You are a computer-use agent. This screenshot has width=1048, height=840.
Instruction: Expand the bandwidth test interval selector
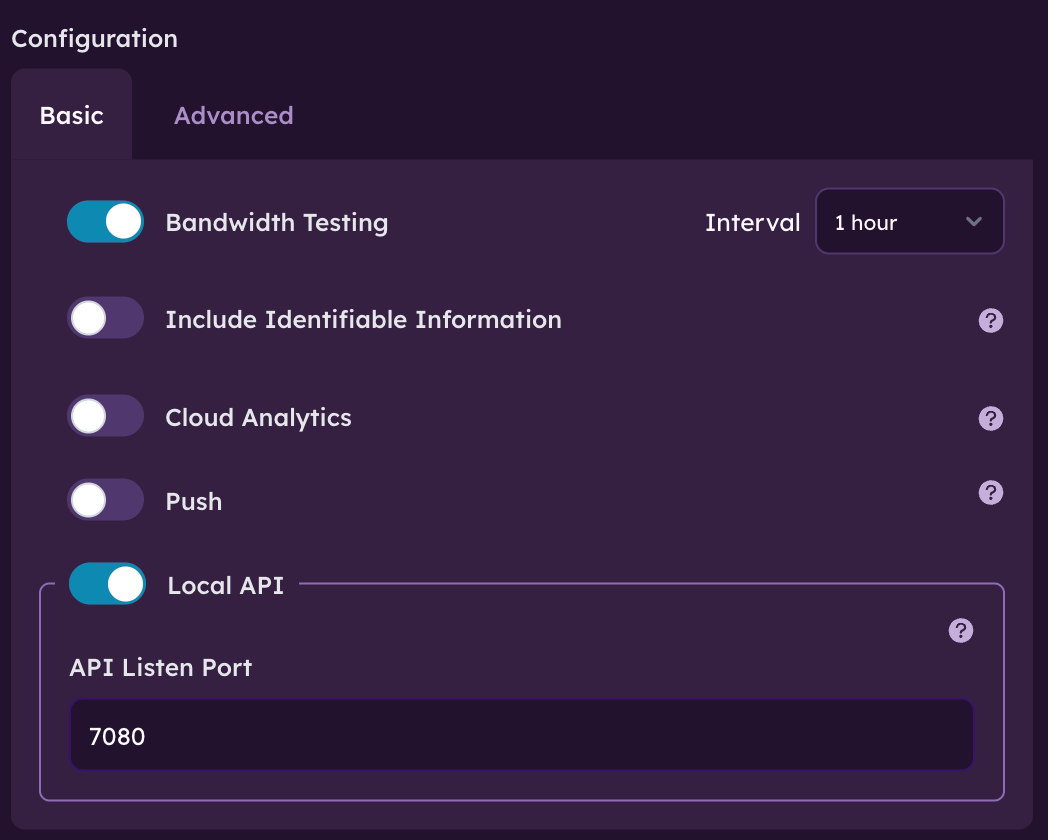909,221
